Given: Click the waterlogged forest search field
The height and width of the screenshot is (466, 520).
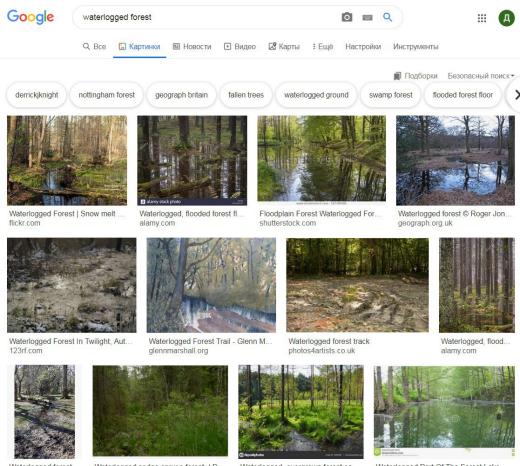Looking at the screenshot, I should (x=207, y=17).
